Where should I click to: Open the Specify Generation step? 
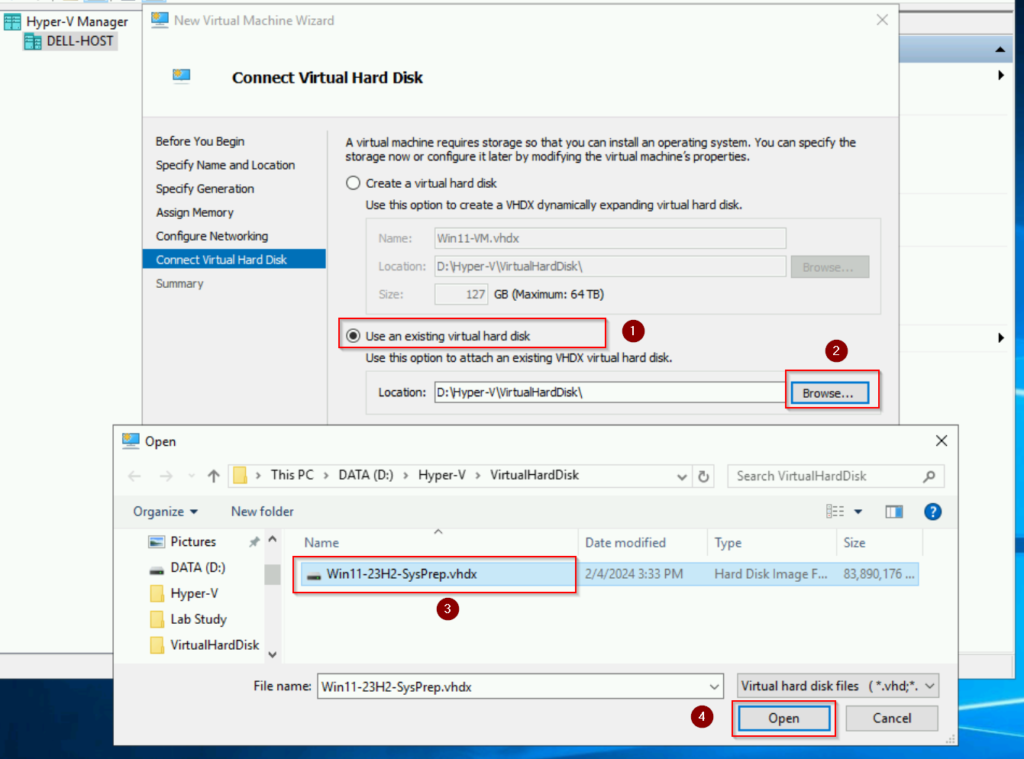[x=205, y=189]
